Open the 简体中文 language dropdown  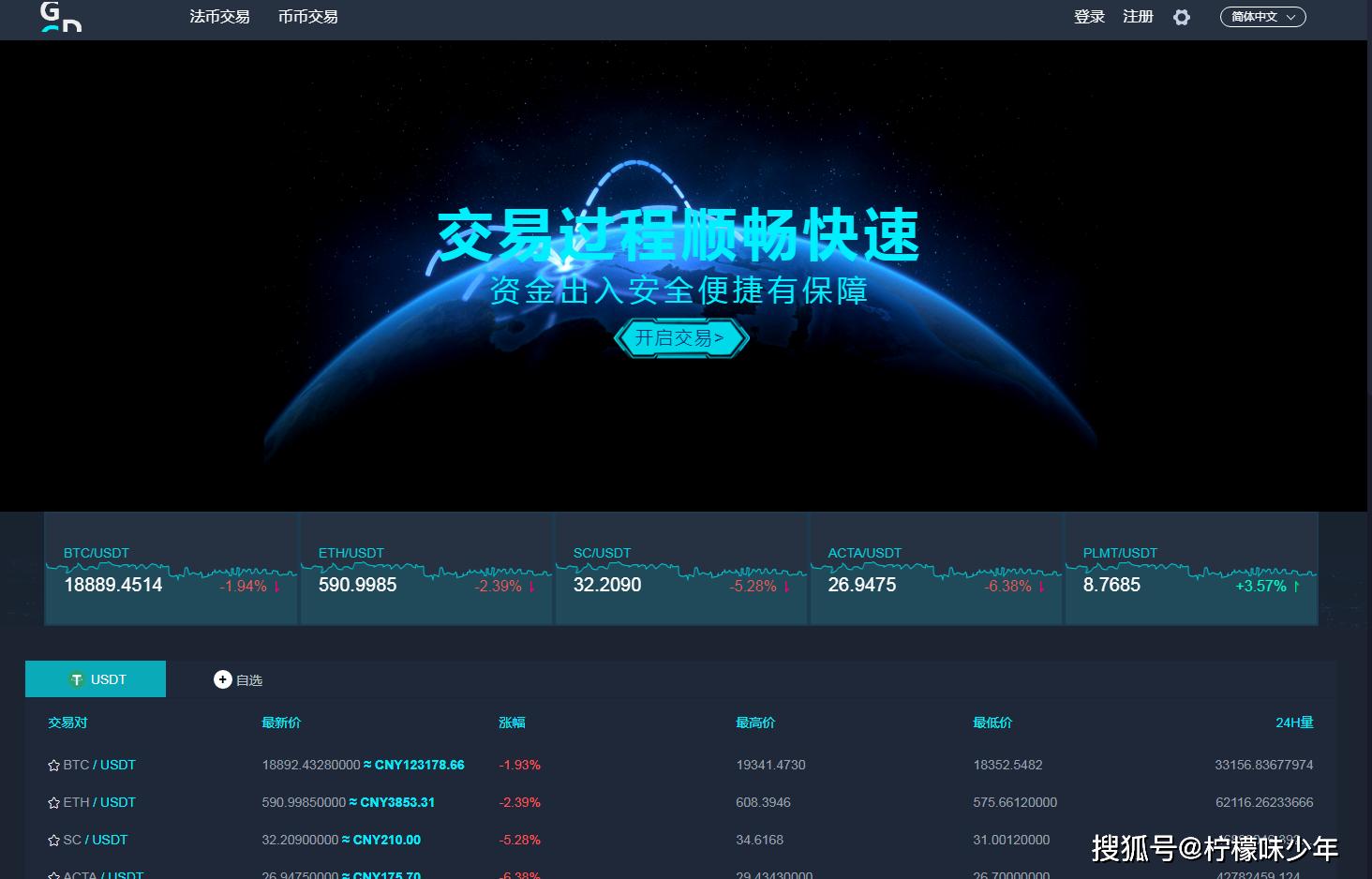[x=1262, y=17]
